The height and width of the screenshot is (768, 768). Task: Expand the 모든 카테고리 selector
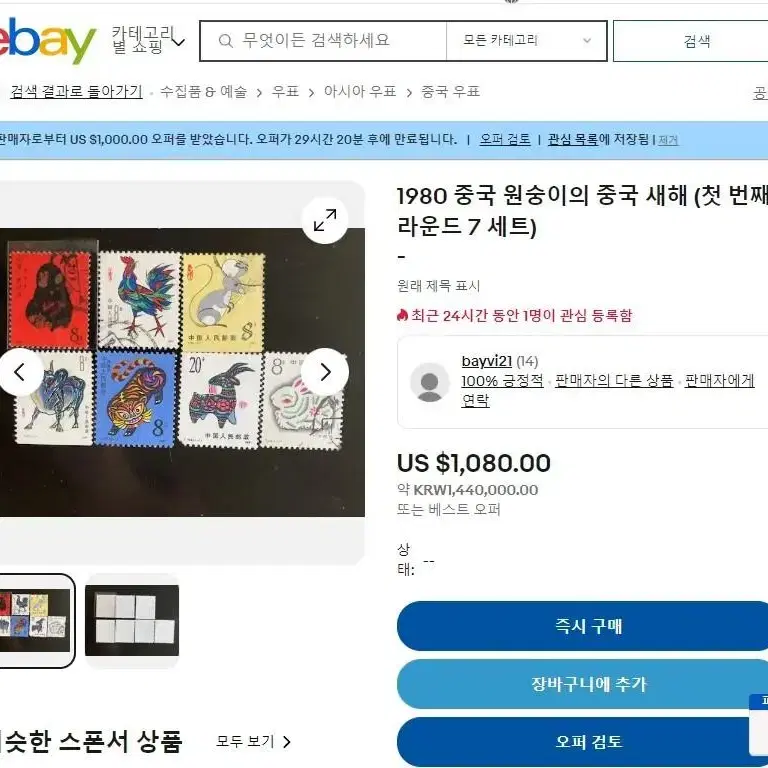coord(527,41)
